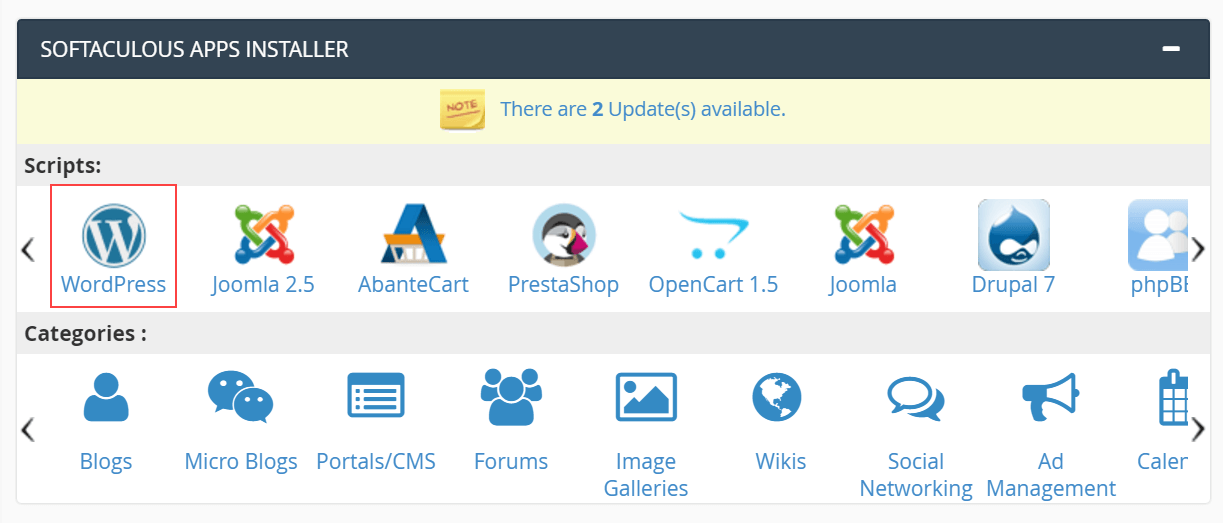The width and height of the screenshot is (1223, 523).
Task: Click the Drupal 7 text label
Action: click(x=1013, y=285)
